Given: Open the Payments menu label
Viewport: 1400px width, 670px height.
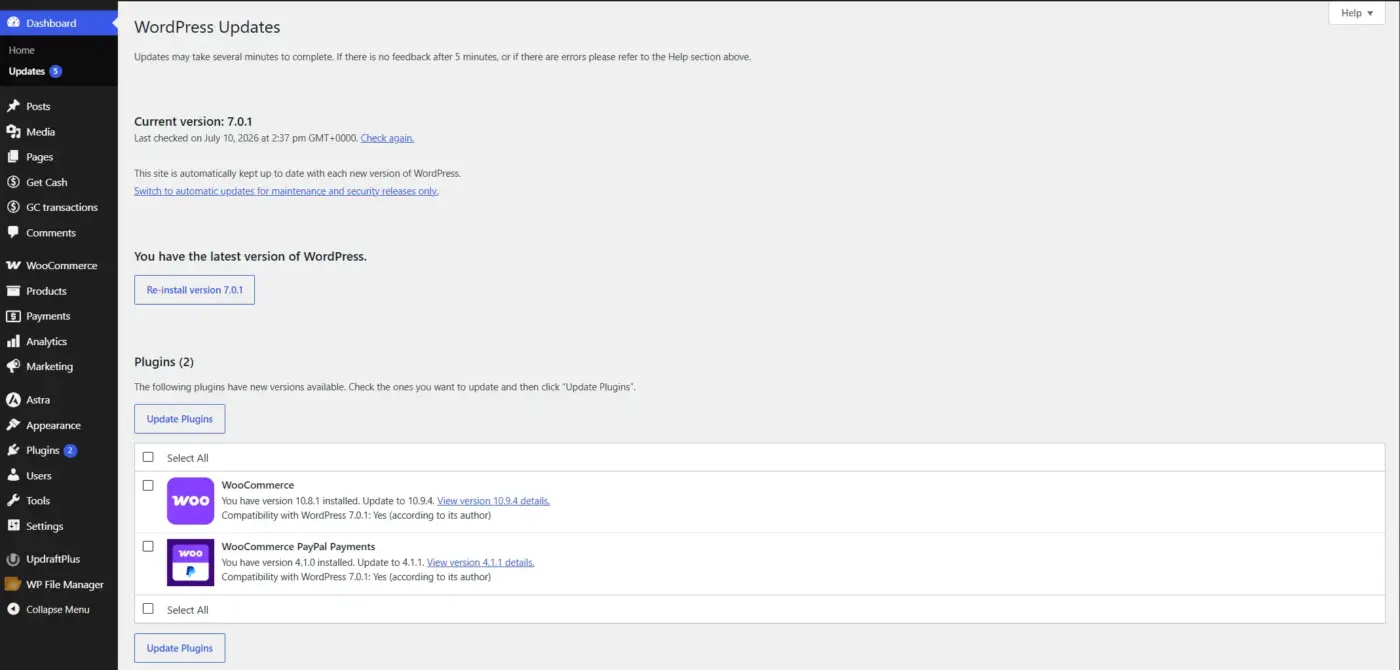Looking at the screenshot, I should tap(48, 316).
